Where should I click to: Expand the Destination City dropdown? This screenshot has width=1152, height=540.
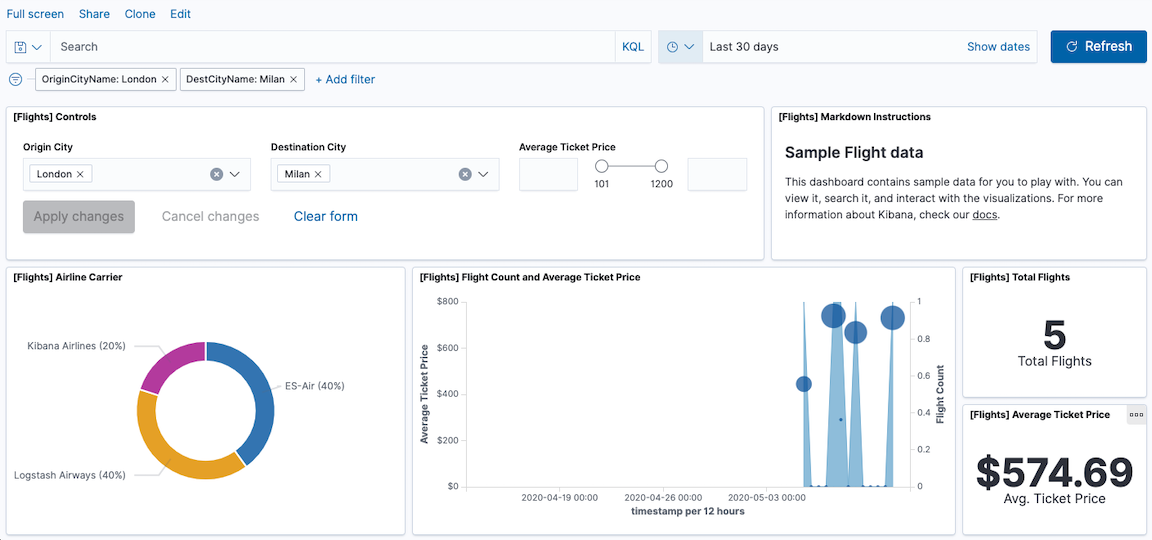pyautogui.click(x=483, y=174)
